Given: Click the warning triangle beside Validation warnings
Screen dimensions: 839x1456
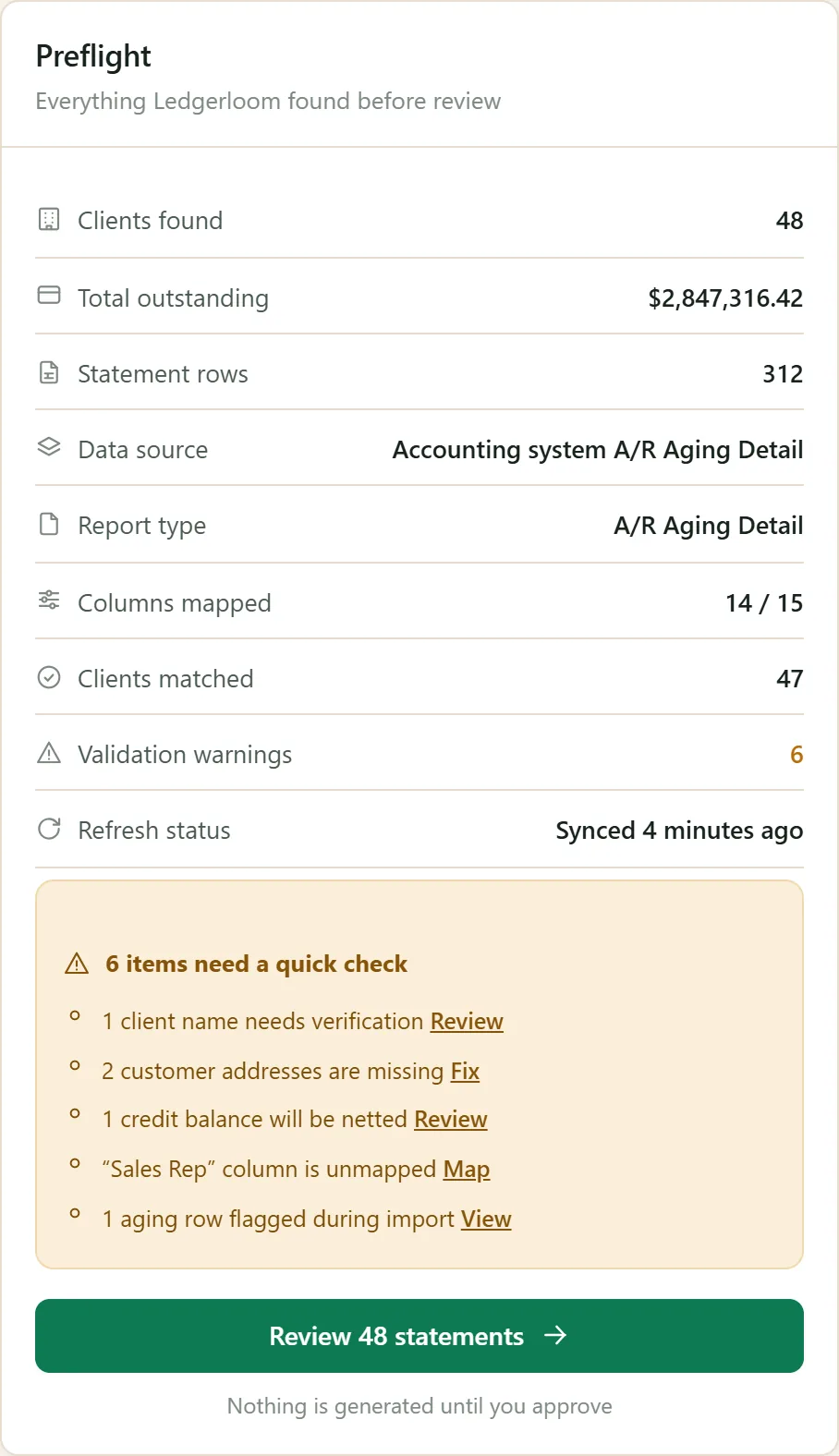Looking at the screenshot, I should tap(49, 753).
